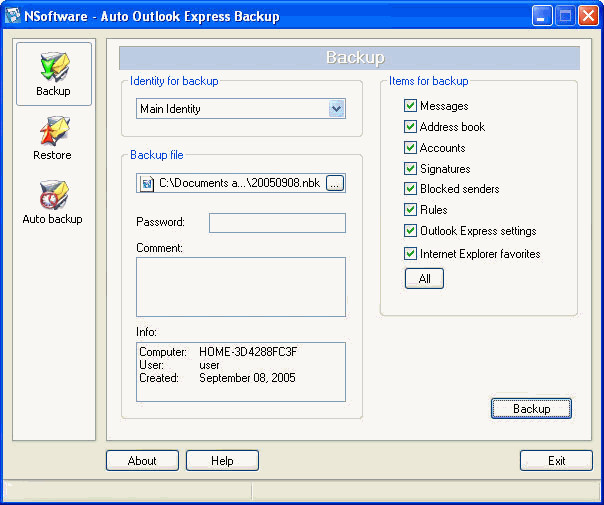Start the backup with Backup button

pyautogui.click(x=531, y=408)
